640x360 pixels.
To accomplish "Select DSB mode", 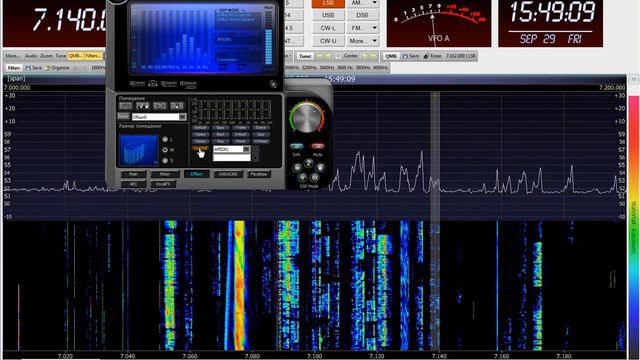I will click(362, 15).
